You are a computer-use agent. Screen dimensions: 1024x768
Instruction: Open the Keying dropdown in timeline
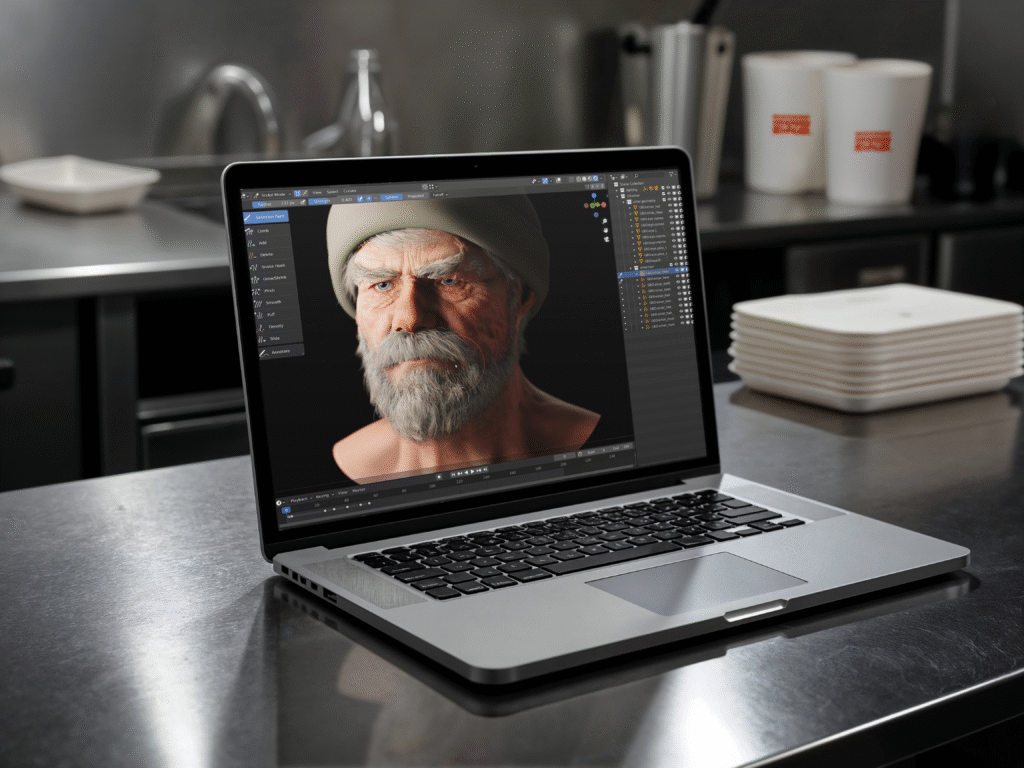(x=325, y=496)
